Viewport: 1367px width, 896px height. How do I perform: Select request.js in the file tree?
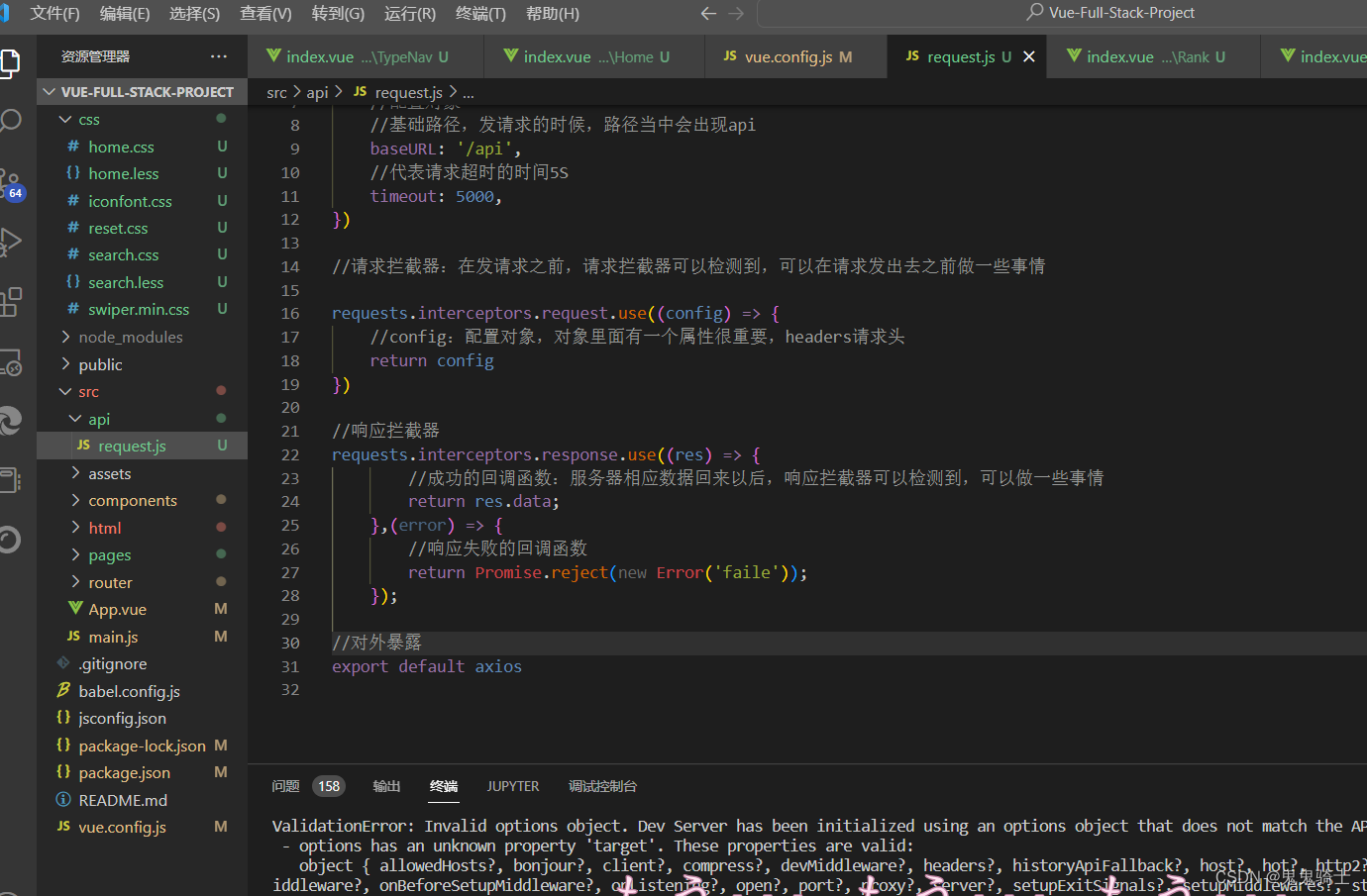[x=142, y=446]
